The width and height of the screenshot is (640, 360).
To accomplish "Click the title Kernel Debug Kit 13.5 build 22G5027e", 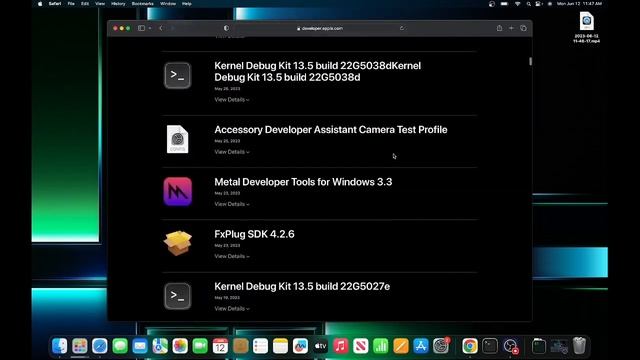I will (302, 287).
